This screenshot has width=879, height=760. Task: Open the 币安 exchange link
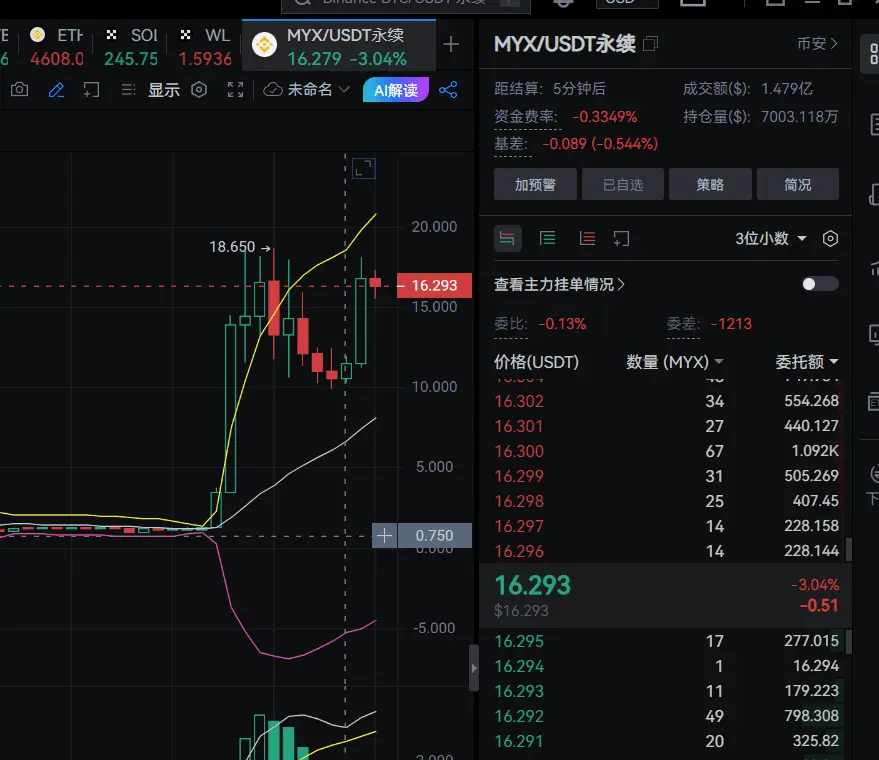point(817,43)
